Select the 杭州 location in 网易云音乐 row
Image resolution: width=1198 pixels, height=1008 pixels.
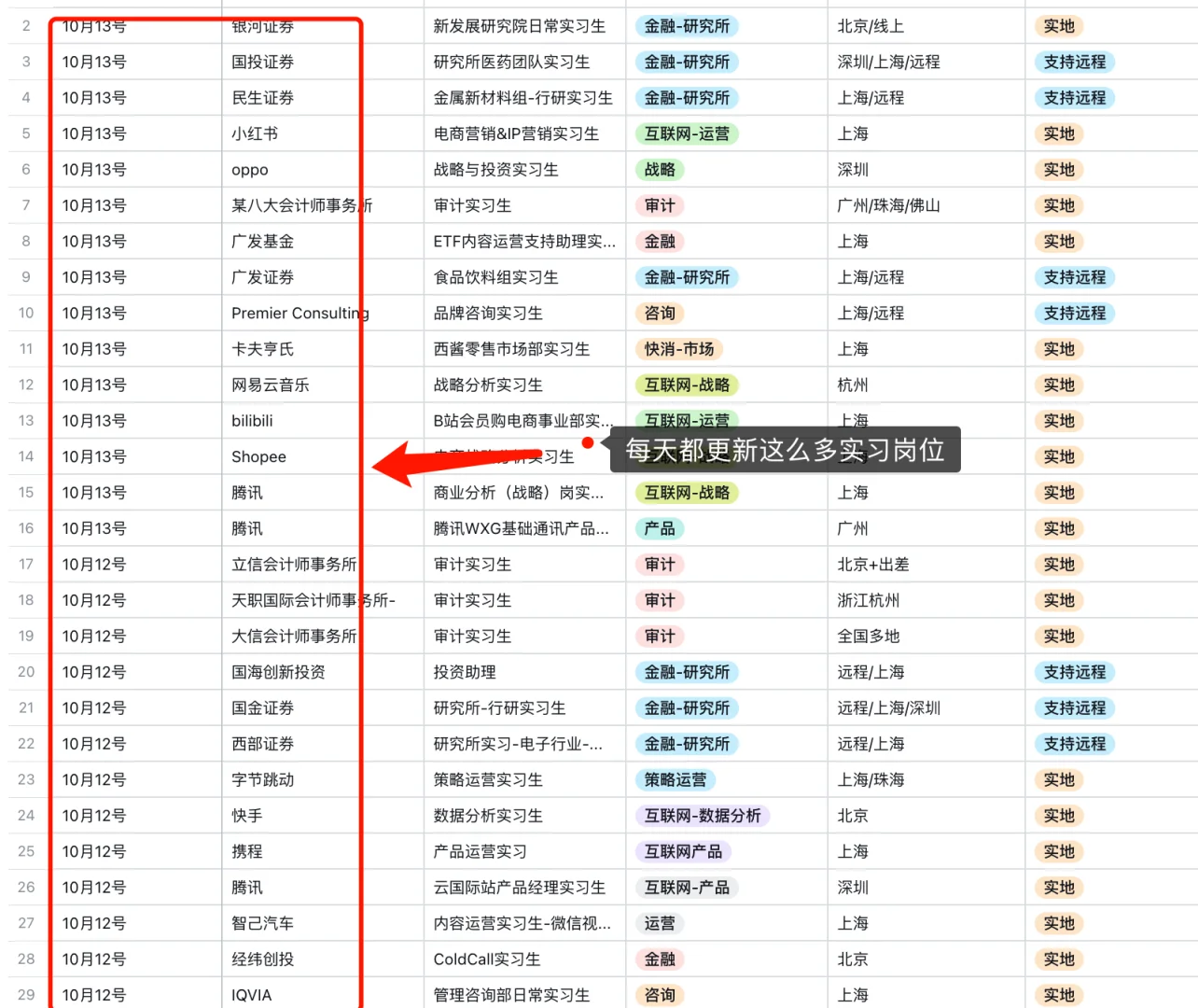[926, 385]
